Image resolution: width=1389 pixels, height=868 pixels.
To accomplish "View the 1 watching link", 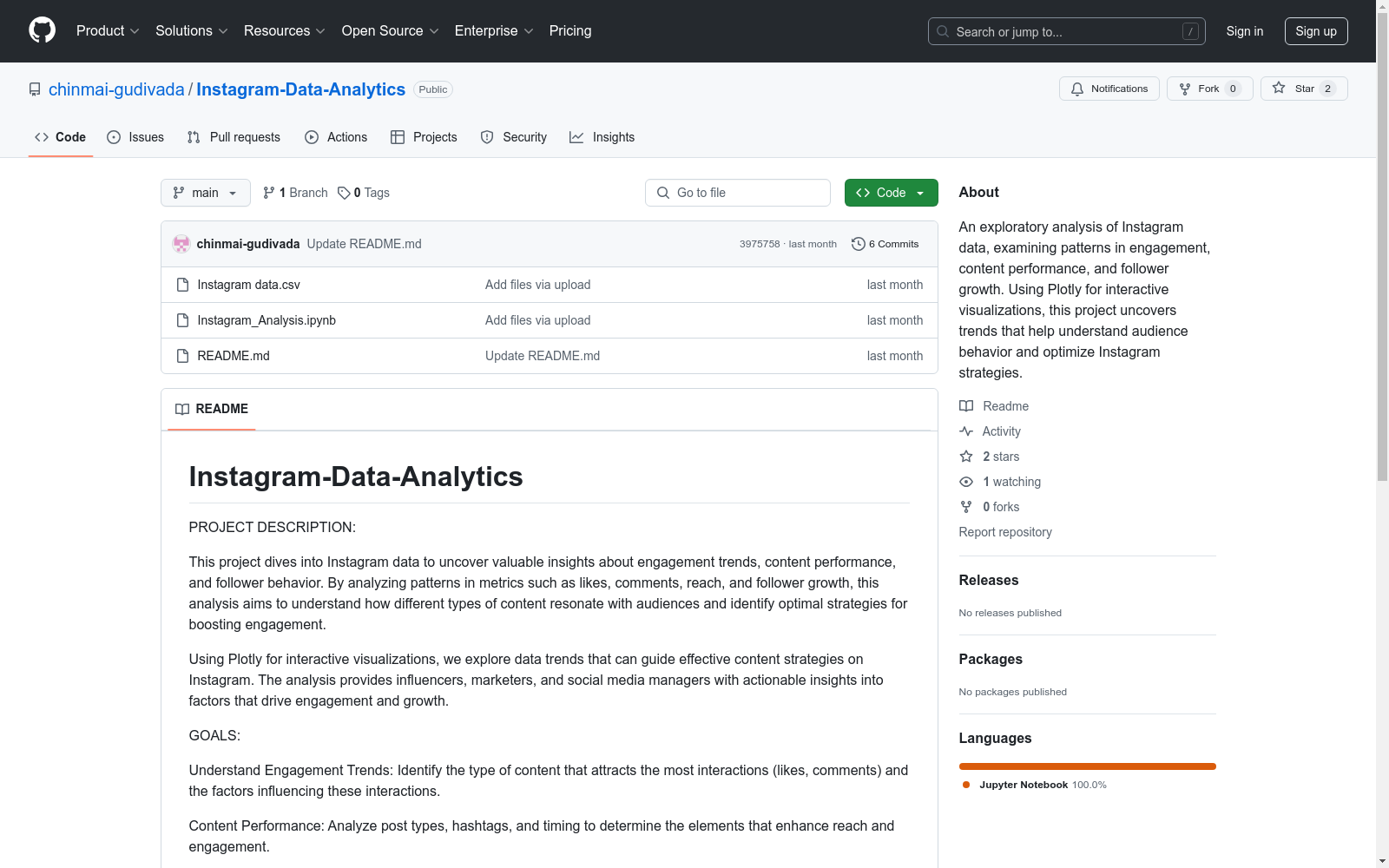I will [1000, 482].
